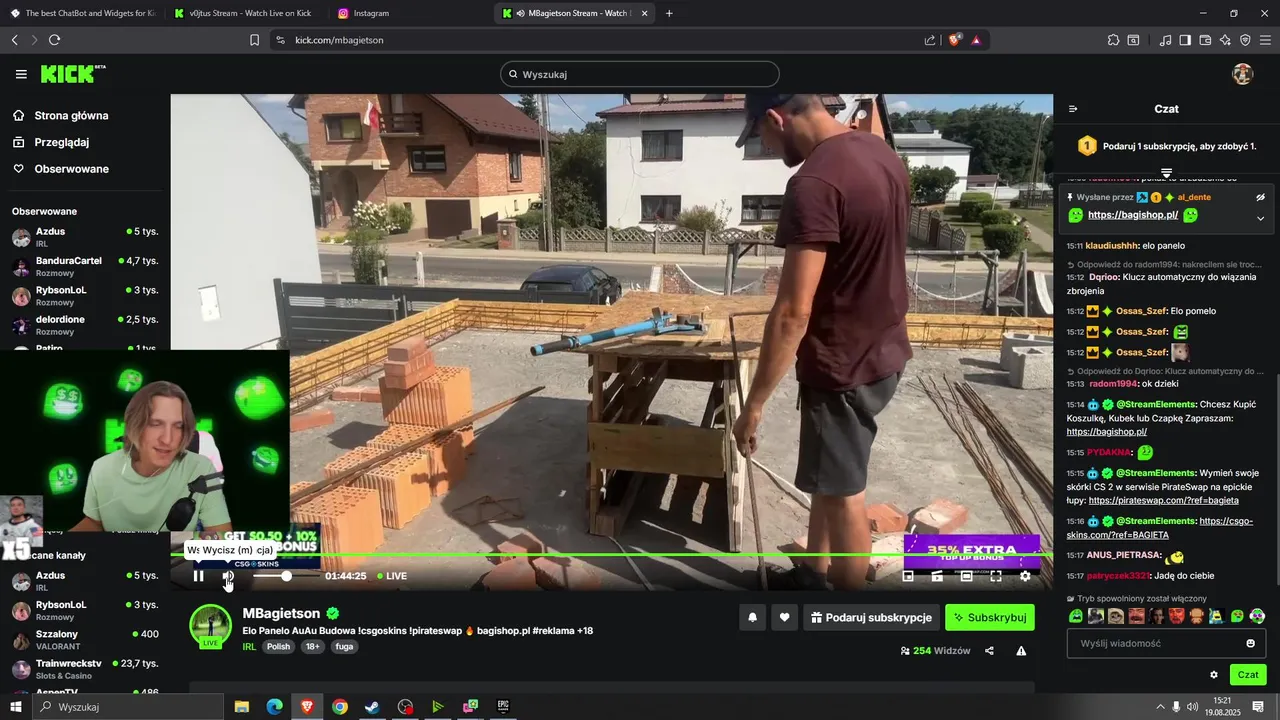Insert the last headphones emote in quick row
This screenshot has height=720, width=1280.
tap(1257, 616)
